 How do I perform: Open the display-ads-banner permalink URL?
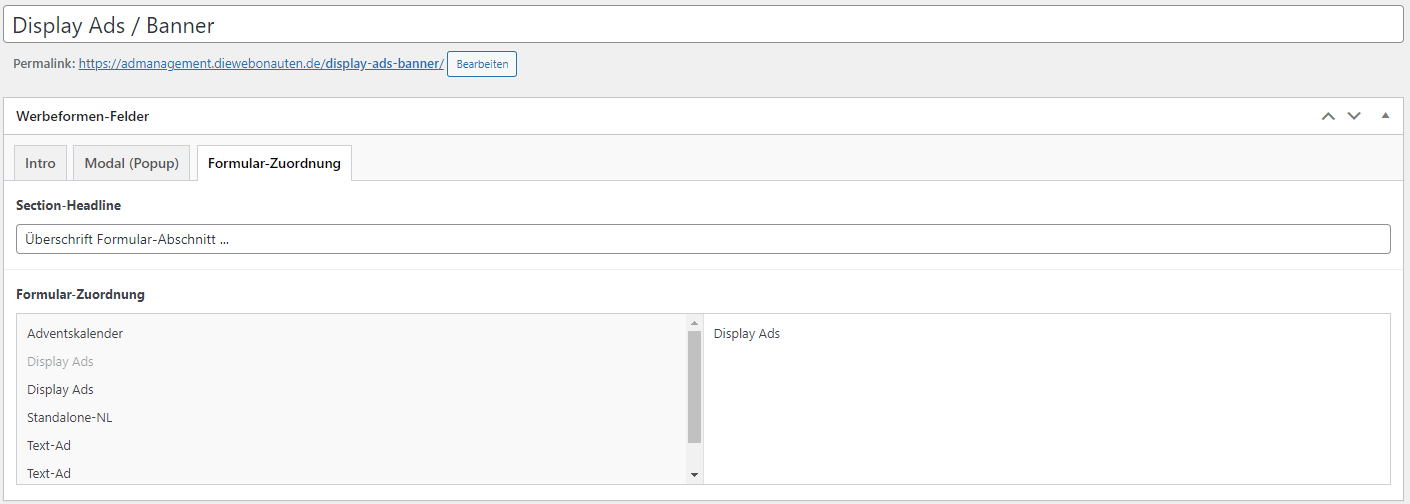pyautogui.click(x=260, y=64)
